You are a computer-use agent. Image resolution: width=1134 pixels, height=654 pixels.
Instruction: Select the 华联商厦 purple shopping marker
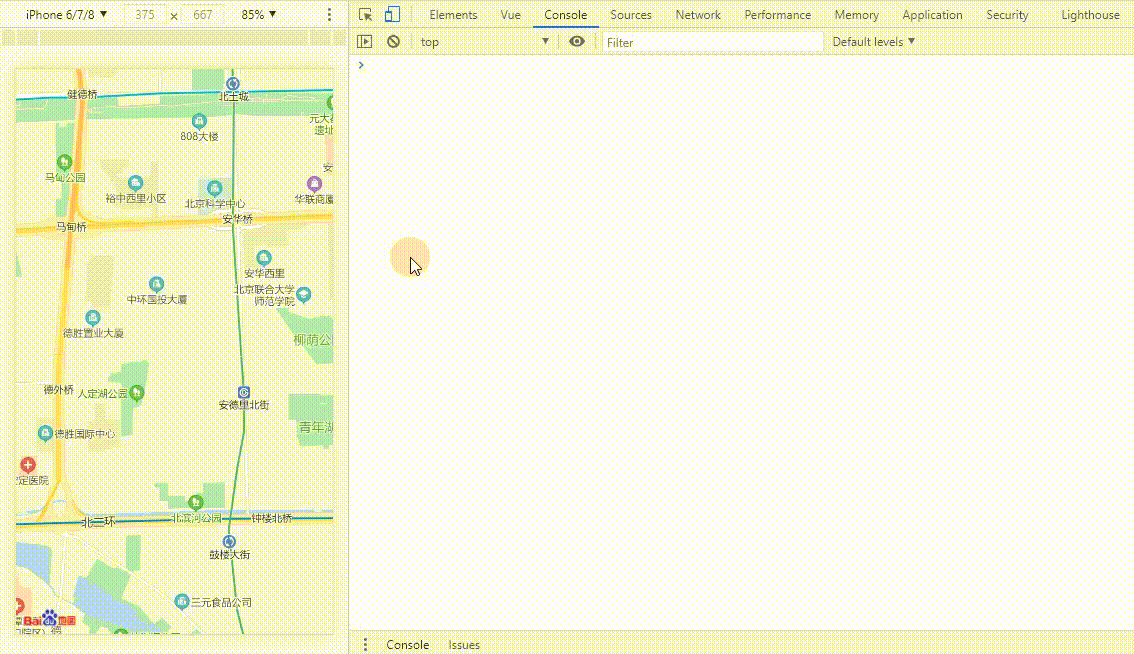(314, 184)
